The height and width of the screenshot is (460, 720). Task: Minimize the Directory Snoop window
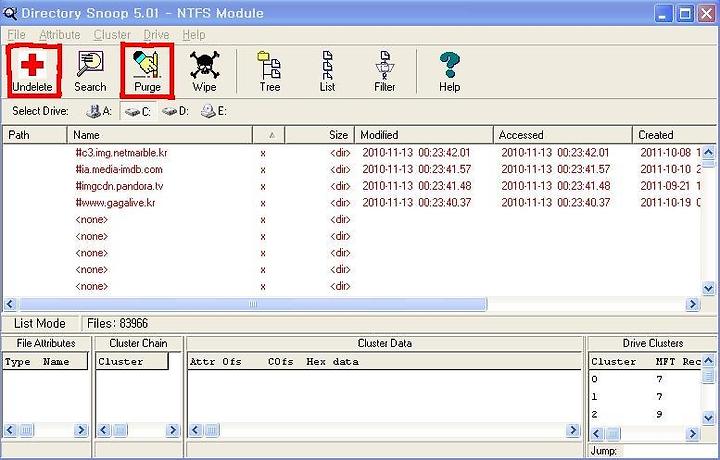pyautogui.click(x=662, y=14)
